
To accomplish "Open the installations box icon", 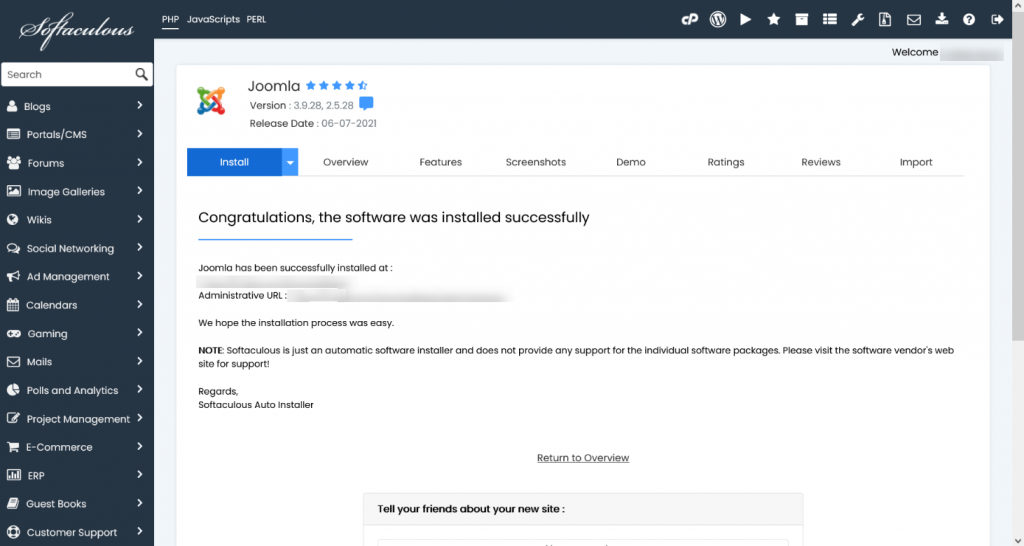I will pos(801,20).
